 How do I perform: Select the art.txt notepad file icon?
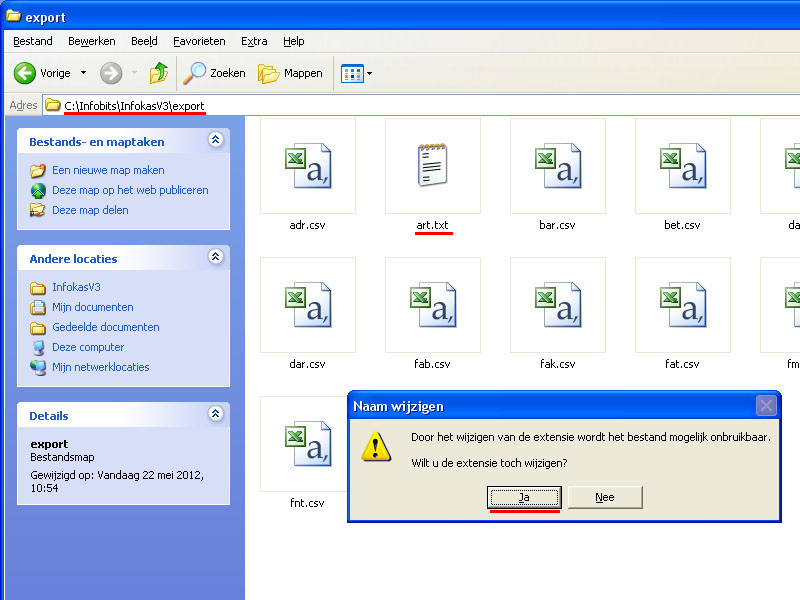pyautogui.click(x=433, y=165)
